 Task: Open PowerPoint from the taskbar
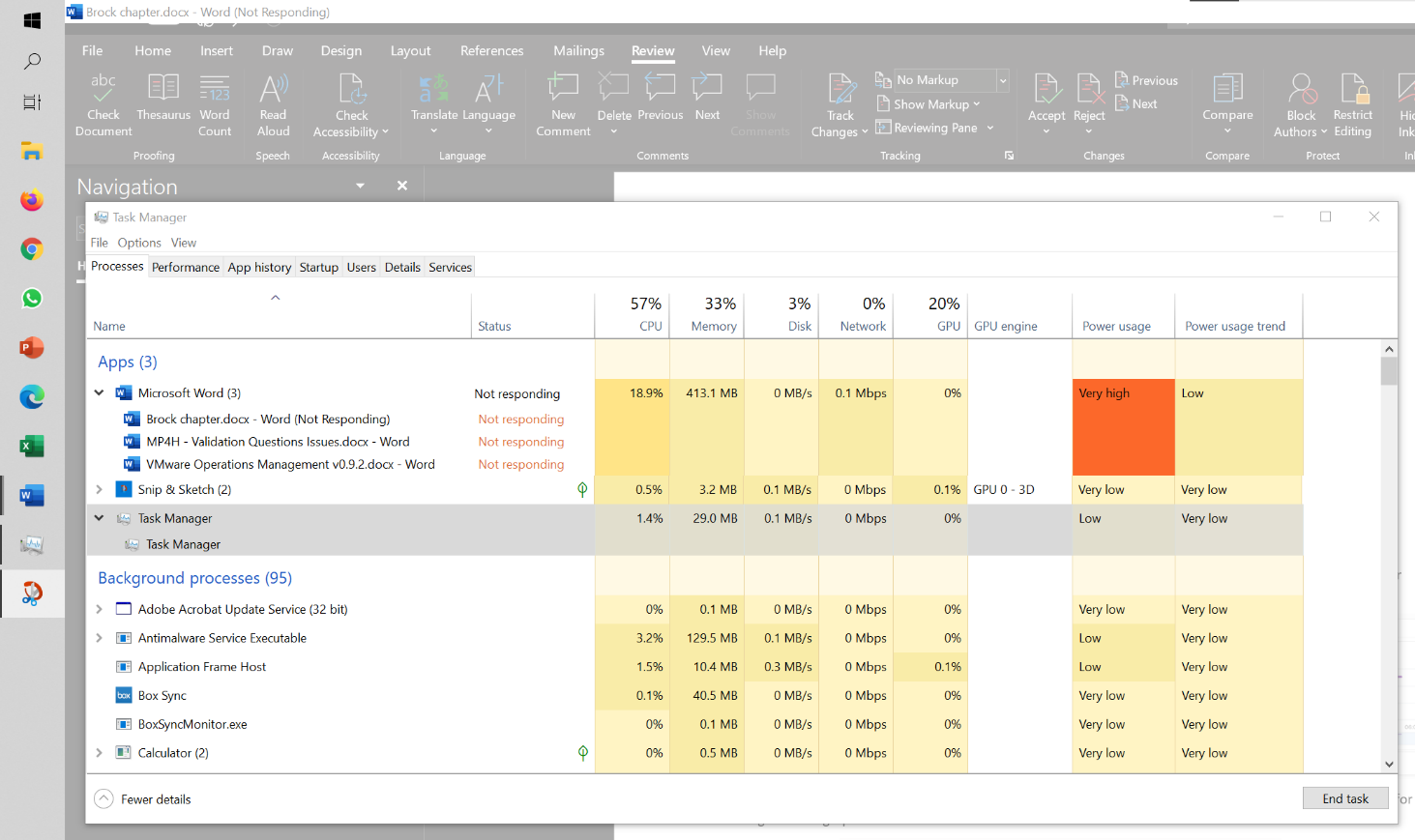tap(32, 347)
